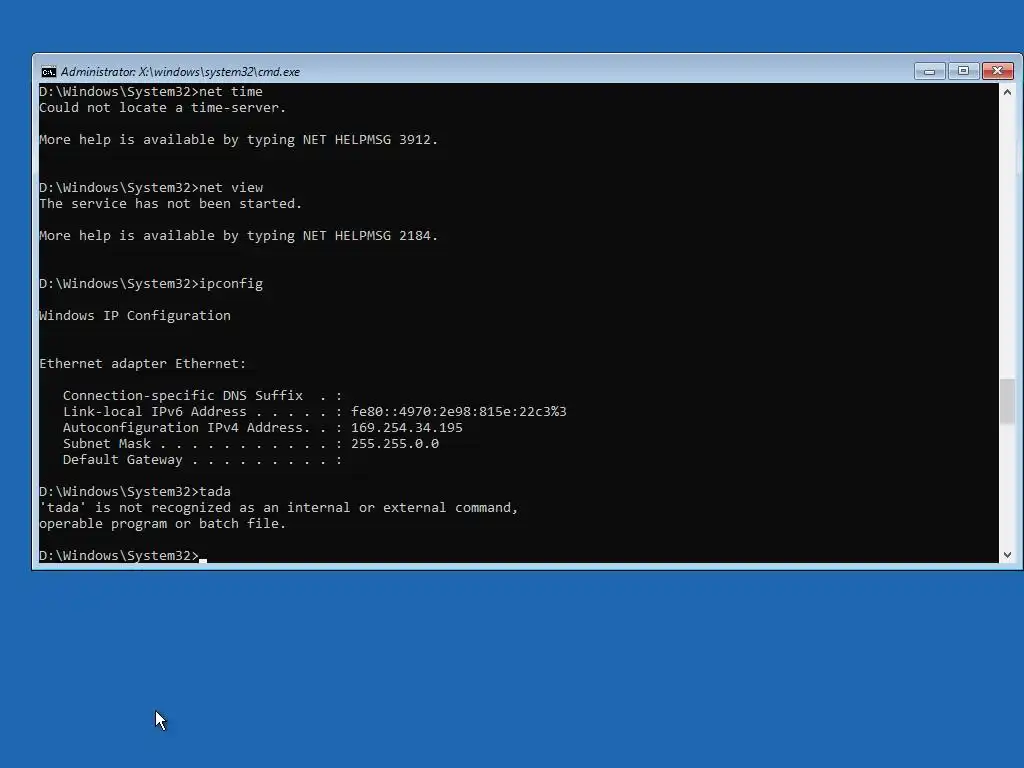Close the Administrator cmd.exe window
The width and height of the screenshot is (1024, 768).
coord(997,71)
